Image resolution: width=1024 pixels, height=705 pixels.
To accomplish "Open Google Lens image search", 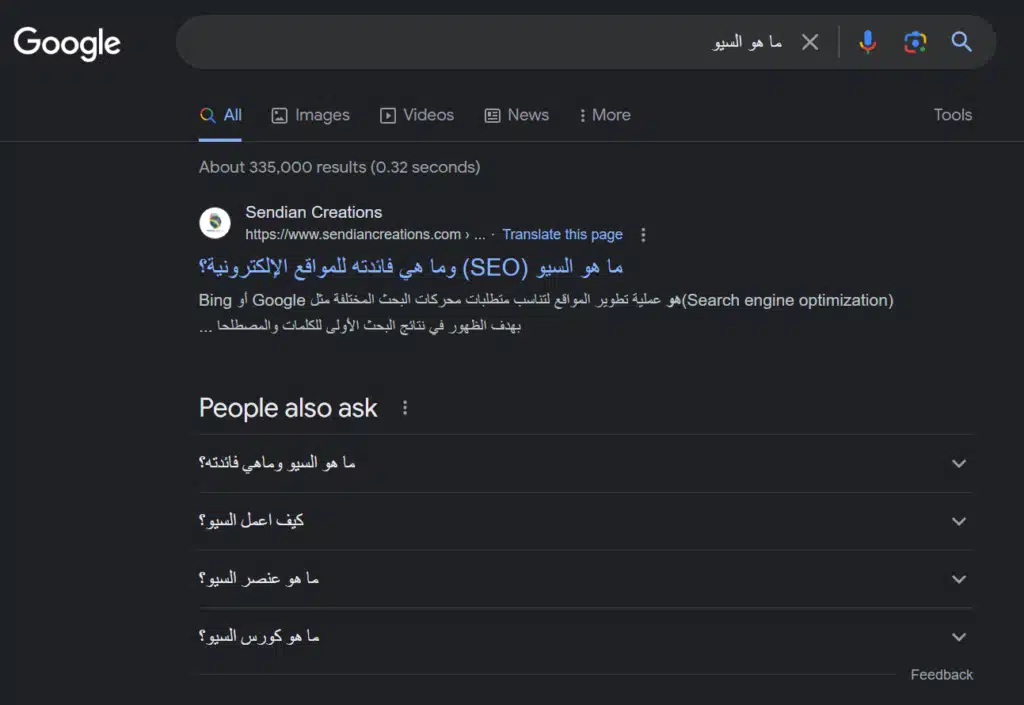I will [914, 42].
